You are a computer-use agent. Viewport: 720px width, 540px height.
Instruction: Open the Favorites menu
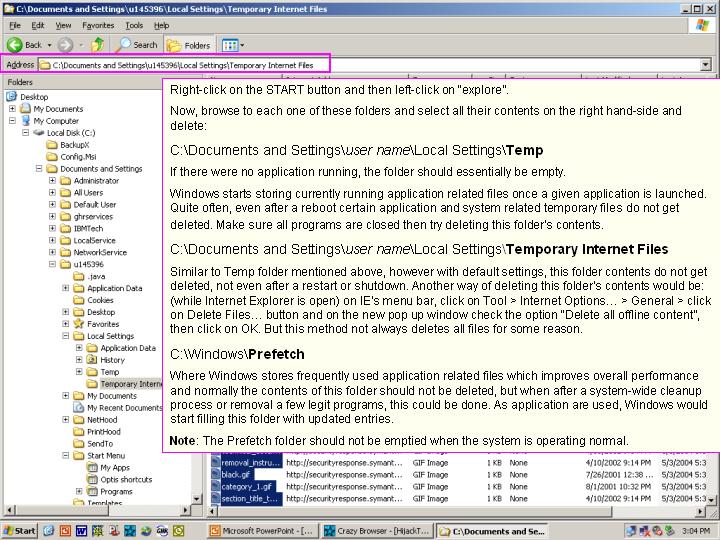[x=98, y=26]
